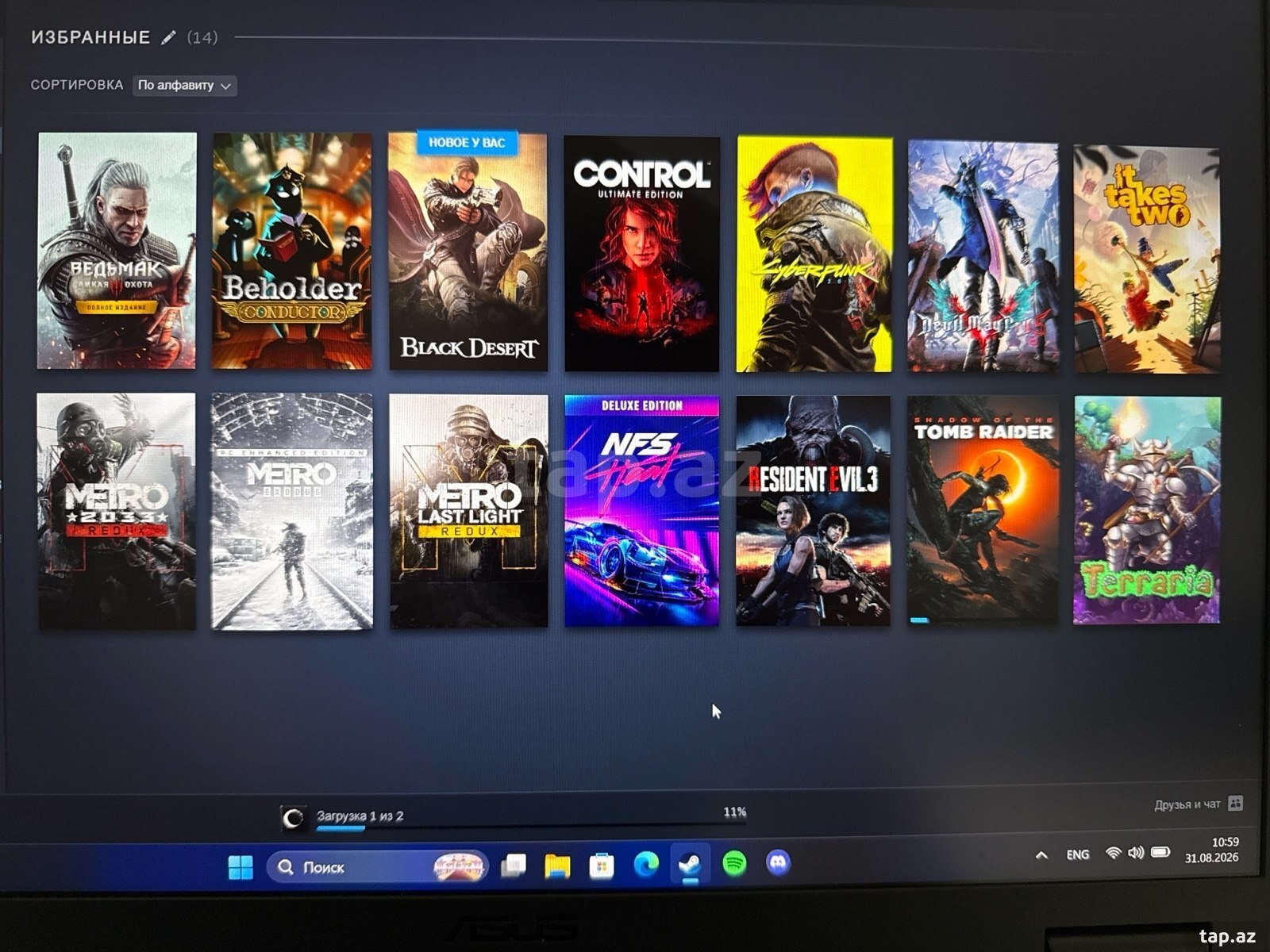Screen dimensions: 1270x952
Task: Click the НОВОЕ У ВАС badge
Action: [x=467, y=142]
